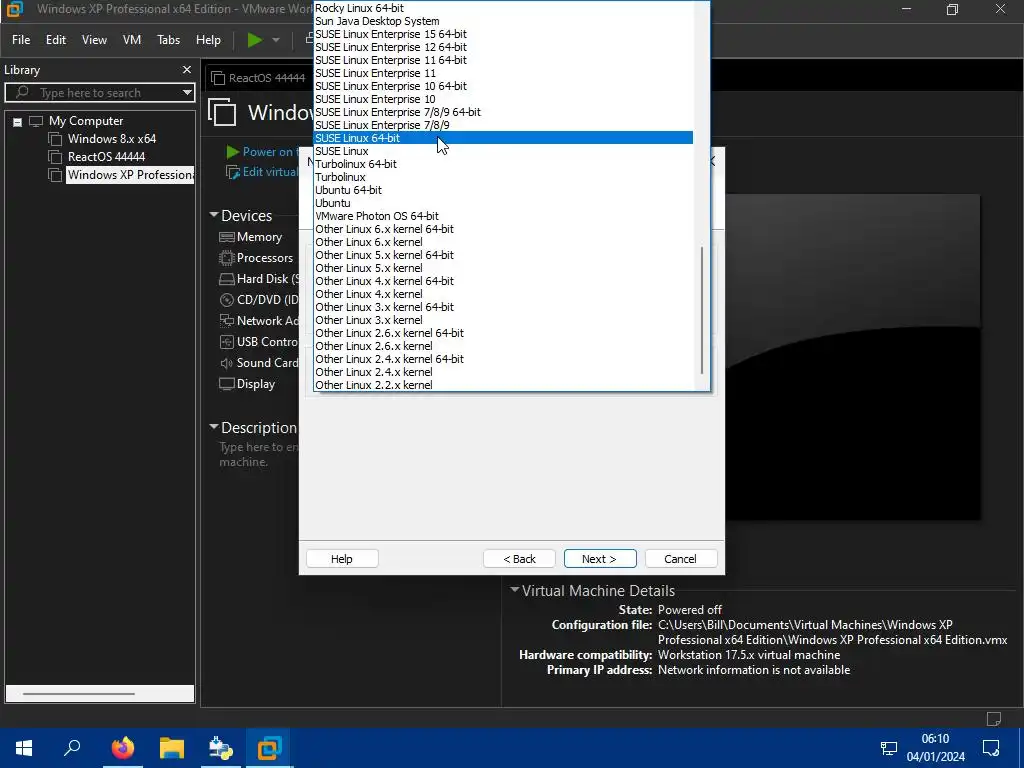Screen dimensions: 1024x768
Task: Click the Sound Card device icon
Action: click(227, 363)
